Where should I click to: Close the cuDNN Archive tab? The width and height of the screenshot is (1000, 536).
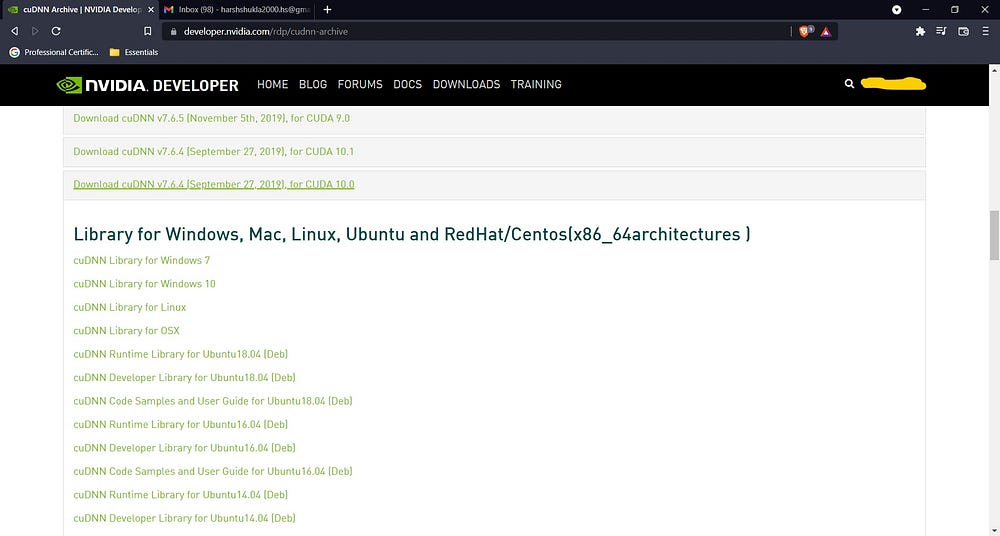coord(151,10)
